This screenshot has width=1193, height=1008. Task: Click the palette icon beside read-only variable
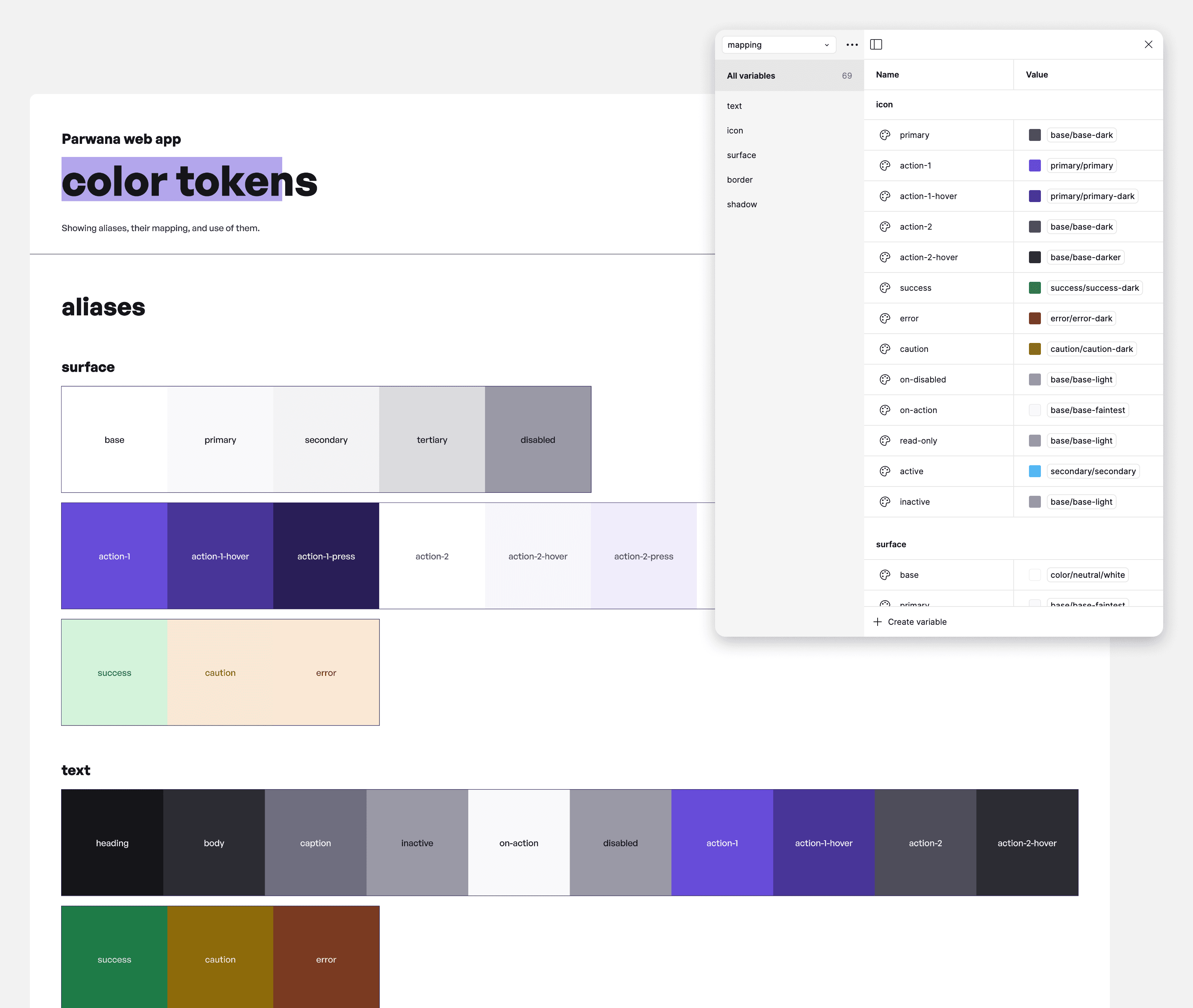coord(884,441)
